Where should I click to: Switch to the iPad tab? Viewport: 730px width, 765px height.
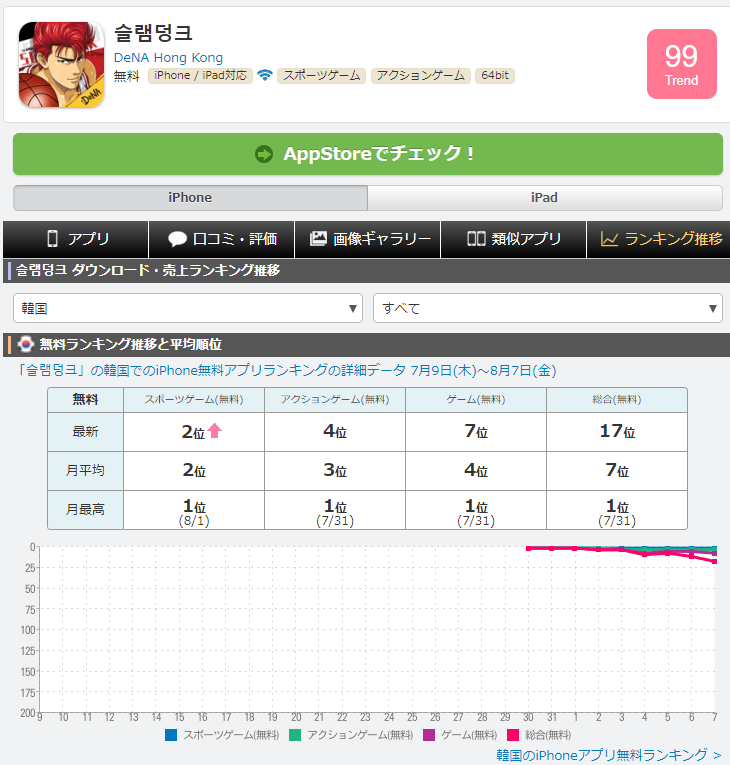coord(545,198)
